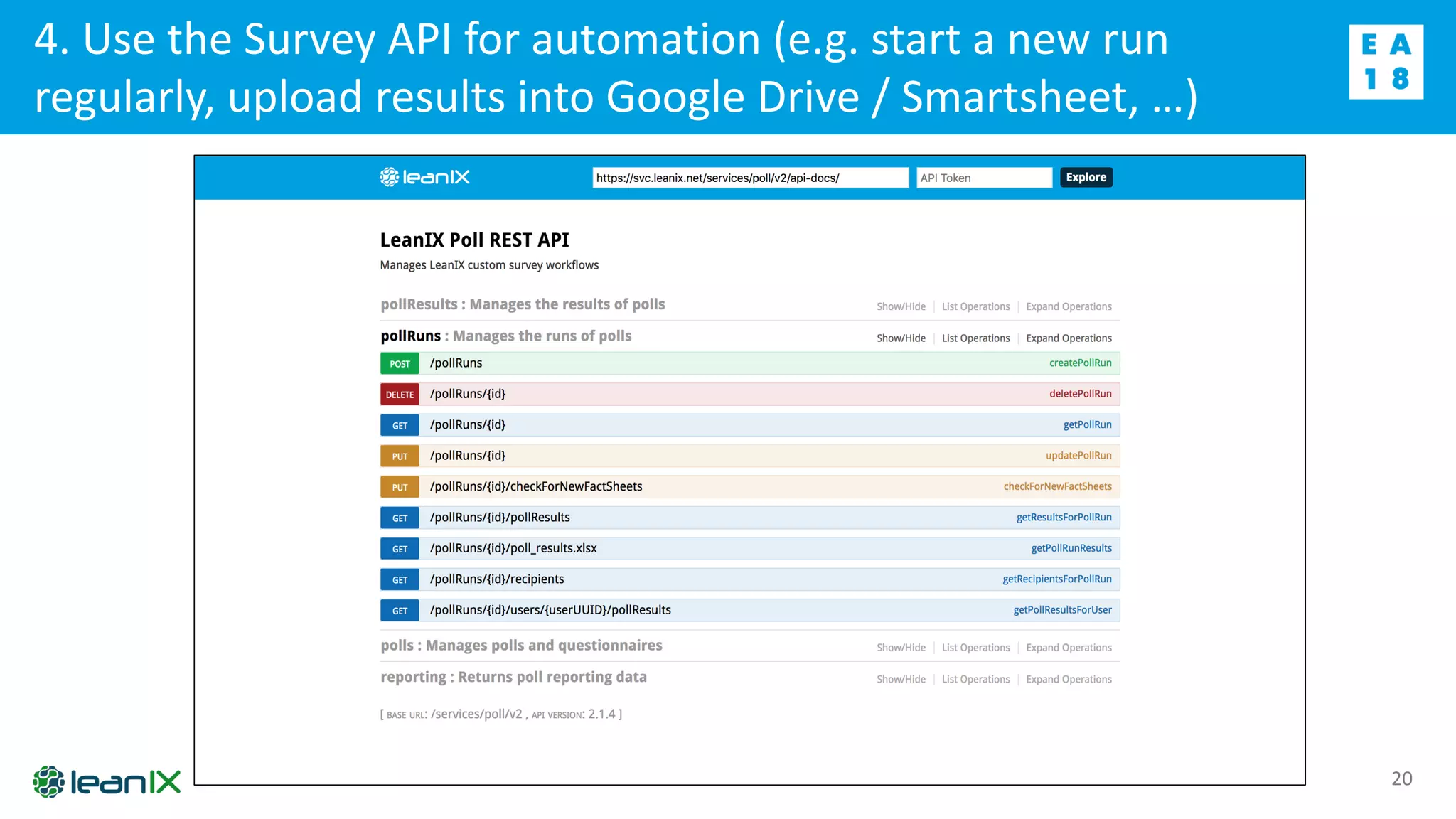This screenshot has width=1456, height=819.
Task: Expand the polls section heading
Action: (521, 646)
